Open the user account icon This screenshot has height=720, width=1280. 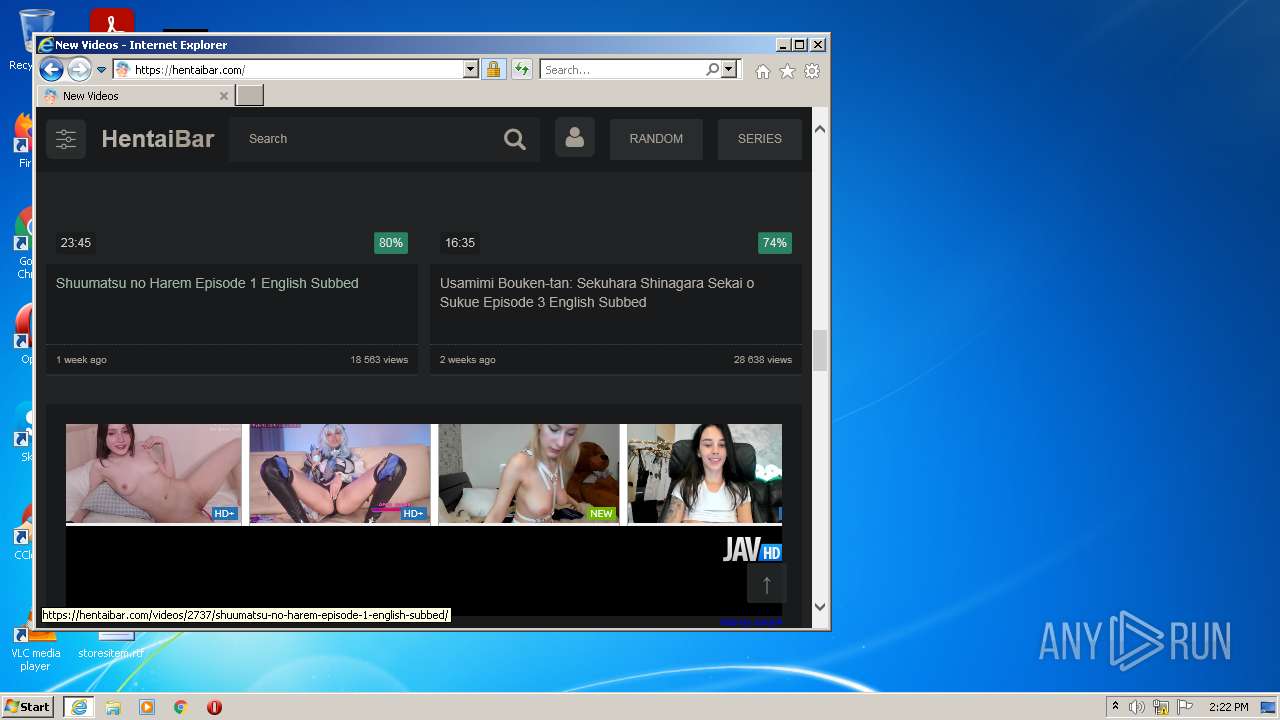click(575, 138)
